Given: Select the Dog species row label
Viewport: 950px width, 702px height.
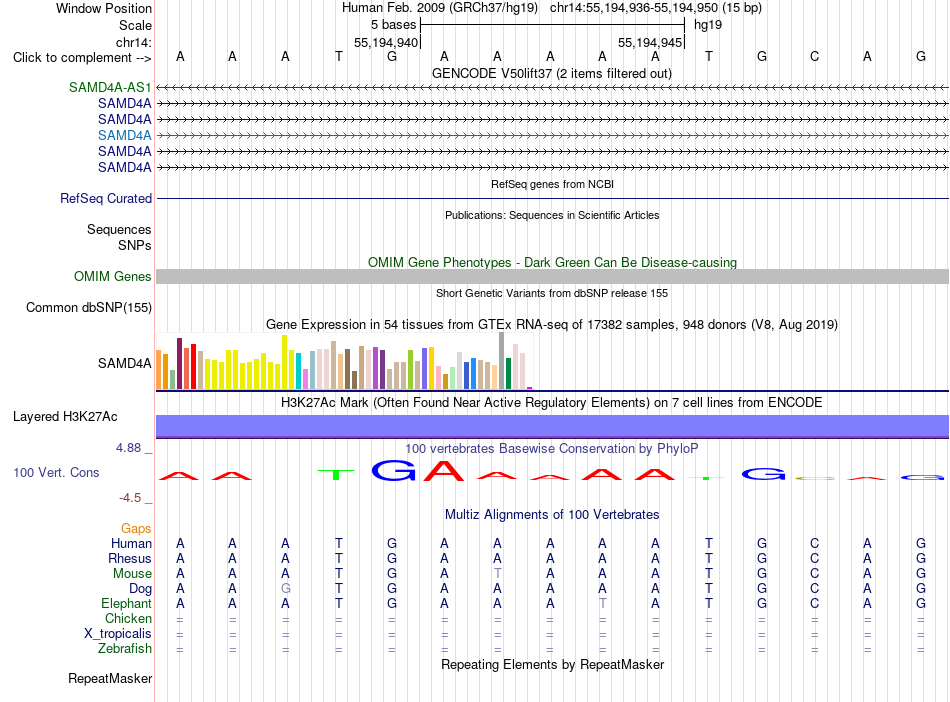Looking at the screenshot, I should [x=140, y=589].
